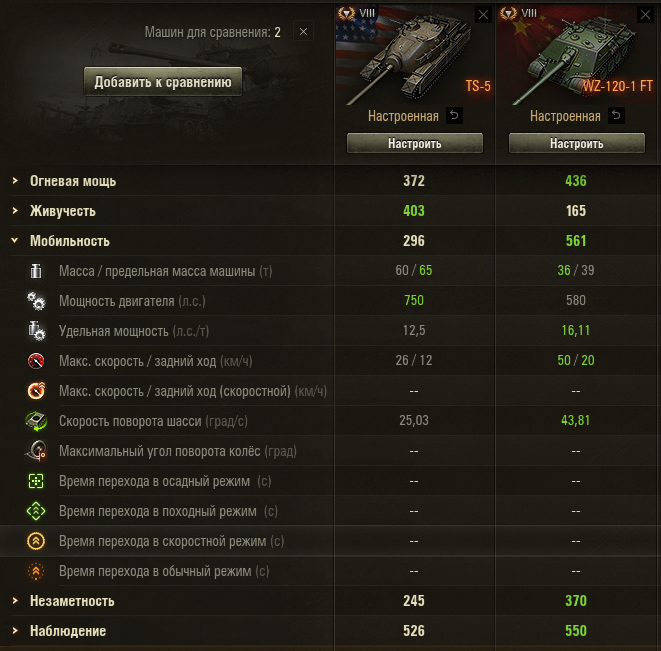Clear all compared vehicles with X

303,32
